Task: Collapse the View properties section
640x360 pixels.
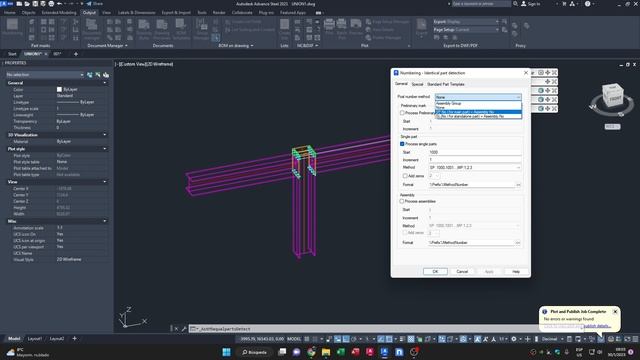Action: 105,182
